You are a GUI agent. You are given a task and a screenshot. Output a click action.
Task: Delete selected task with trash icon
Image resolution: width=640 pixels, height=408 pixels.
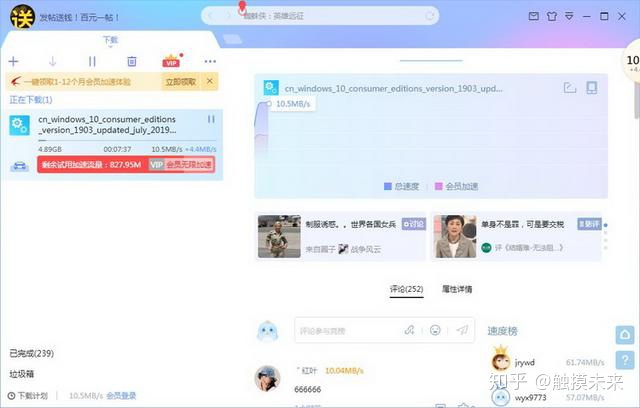click(131, 62)
